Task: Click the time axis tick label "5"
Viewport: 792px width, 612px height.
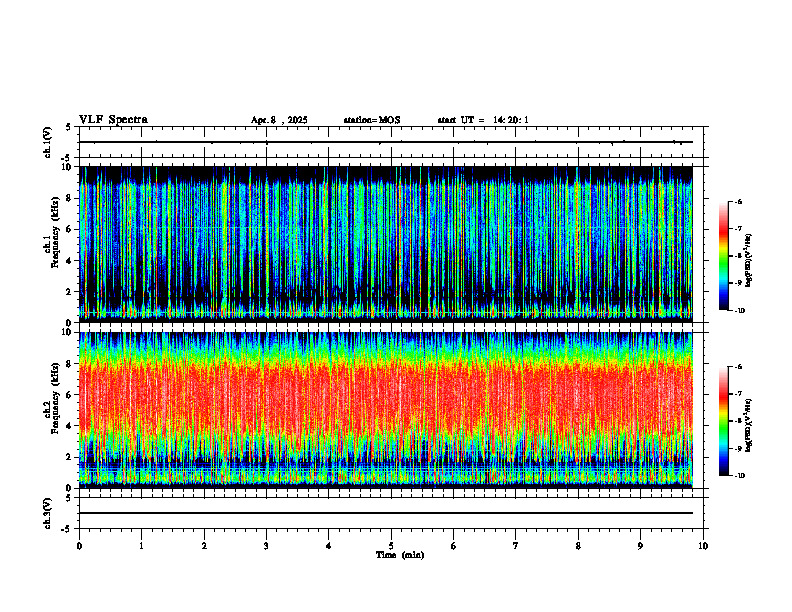Action: point(391,546)
